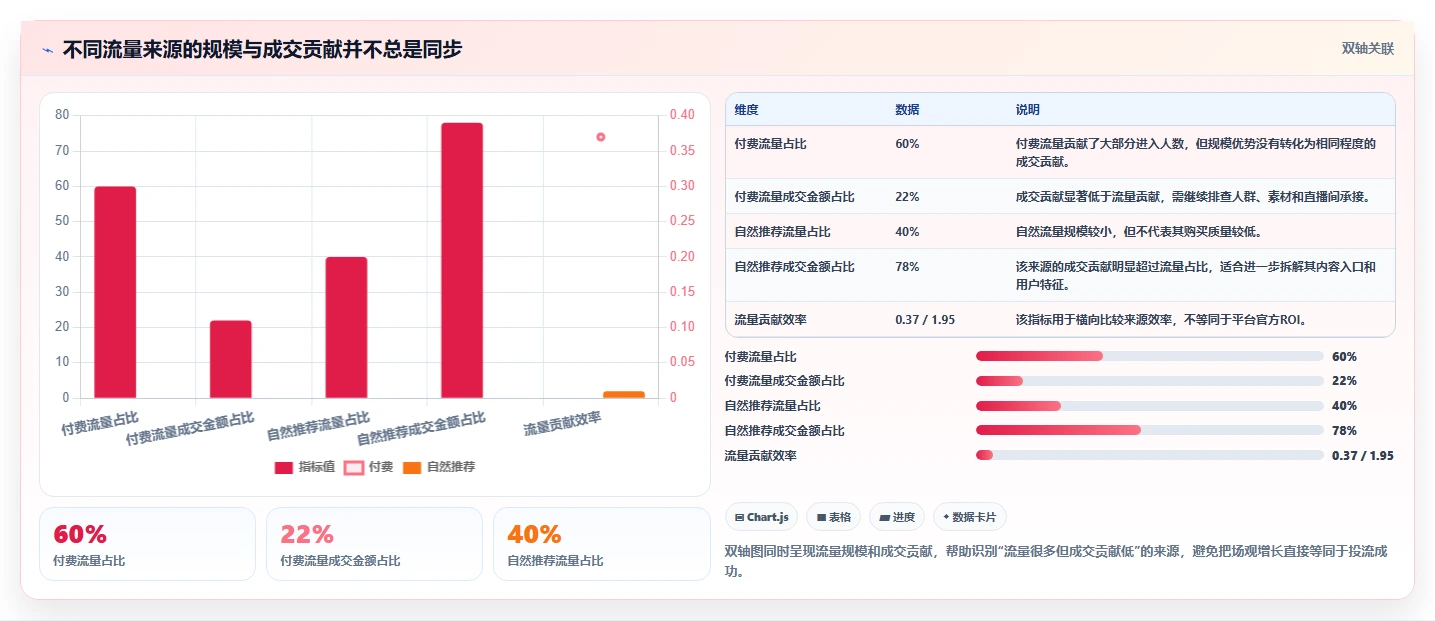Click the 流量贡献效率 x-axis label
Screen dimensions: 1435x621
click(x=563, y=424)
